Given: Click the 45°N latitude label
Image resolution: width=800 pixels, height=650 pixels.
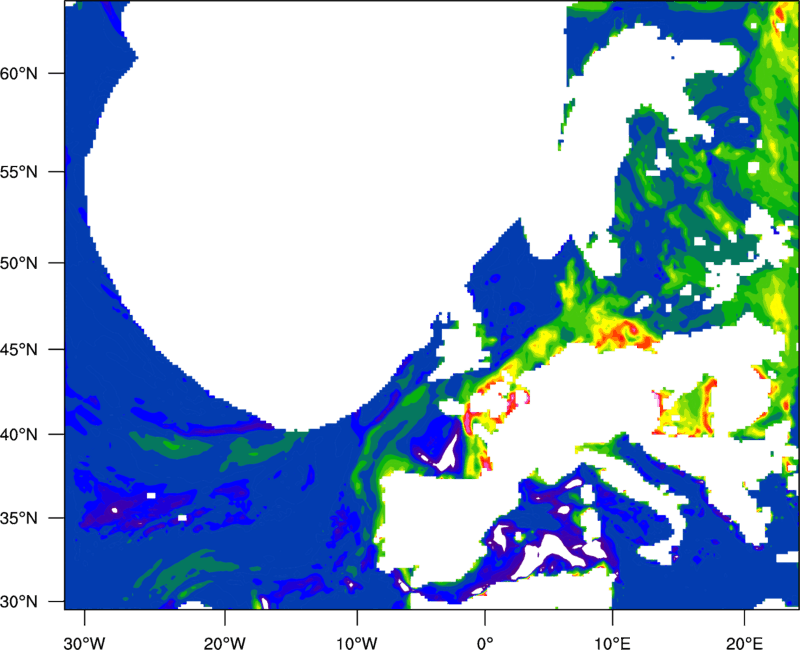Looking at the screenshot, I should [x=19, y=349].
